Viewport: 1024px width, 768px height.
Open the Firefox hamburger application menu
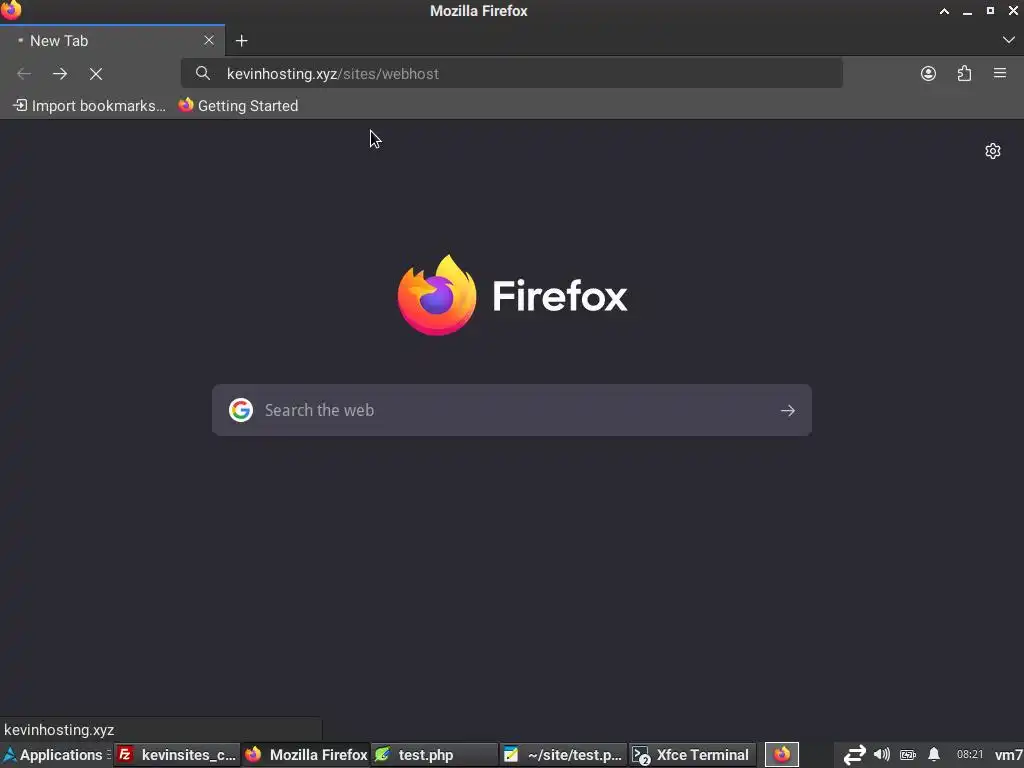tap(1000, 73)
